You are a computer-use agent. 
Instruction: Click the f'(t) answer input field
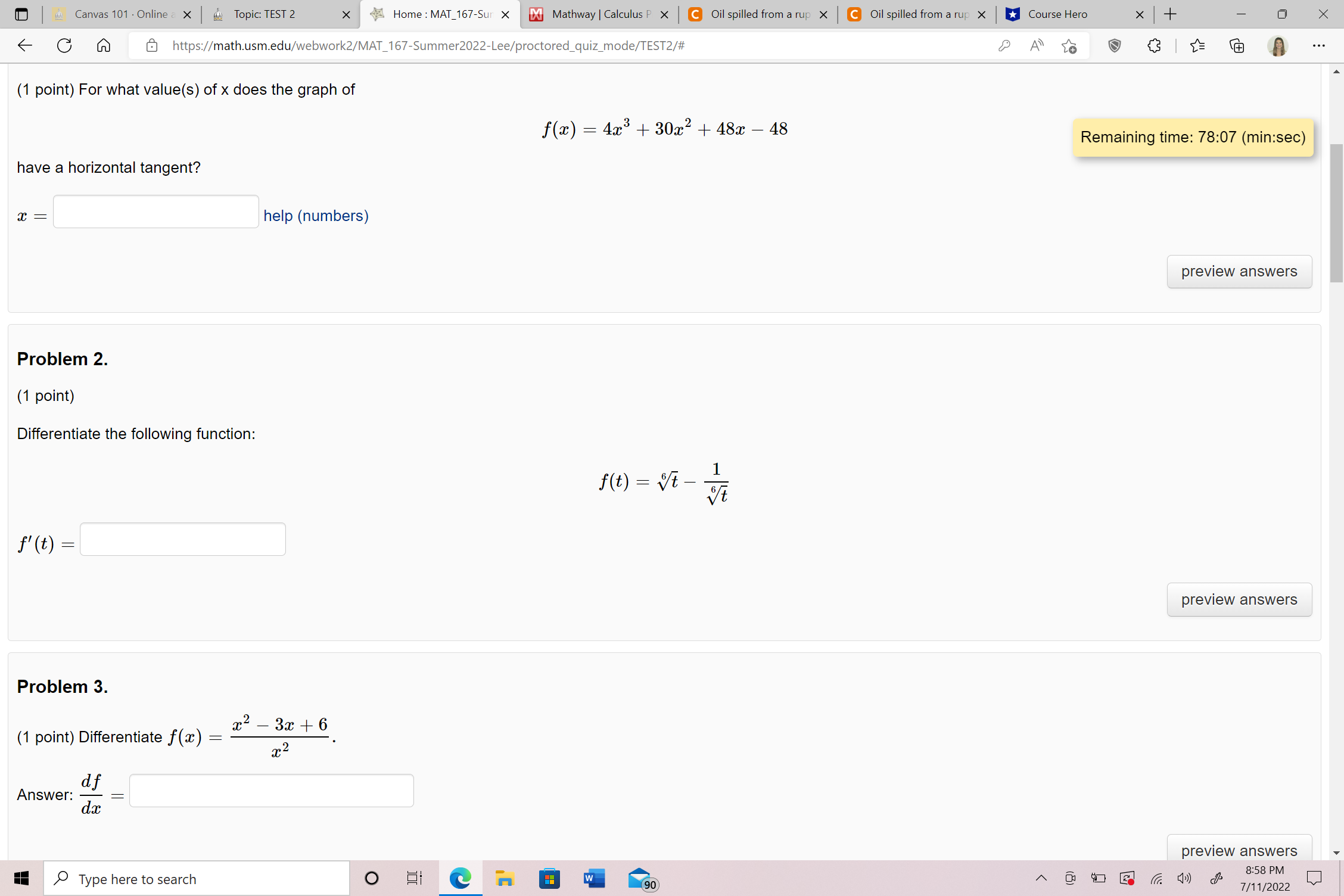tap(182, 539)
